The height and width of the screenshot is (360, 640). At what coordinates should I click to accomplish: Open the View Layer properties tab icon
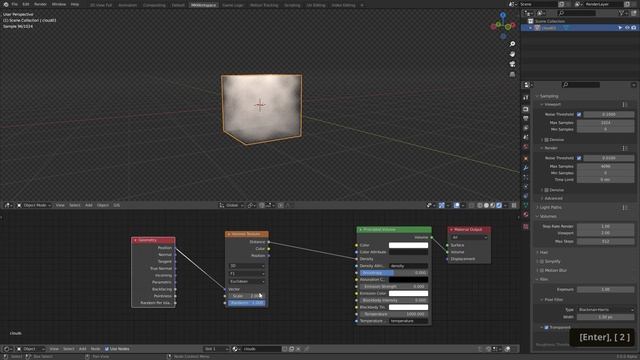[x=526, y=128]
